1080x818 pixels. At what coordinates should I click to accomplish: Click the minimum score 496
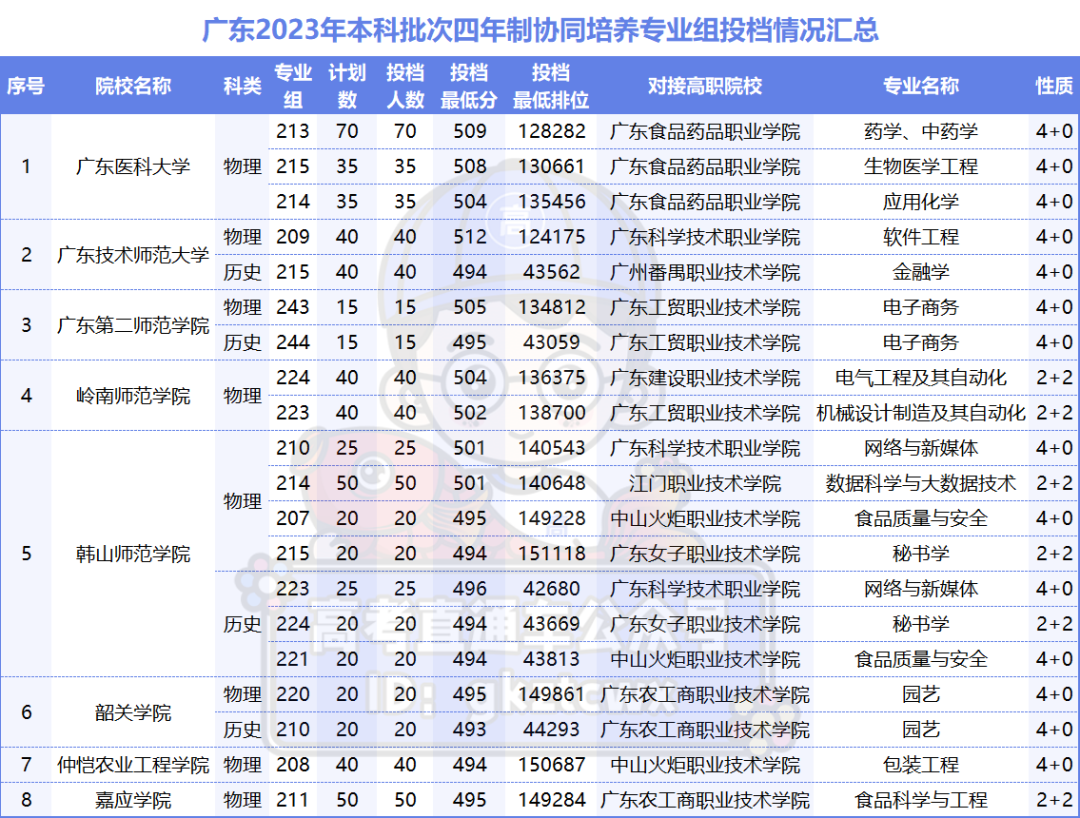[x=470, y=589]
